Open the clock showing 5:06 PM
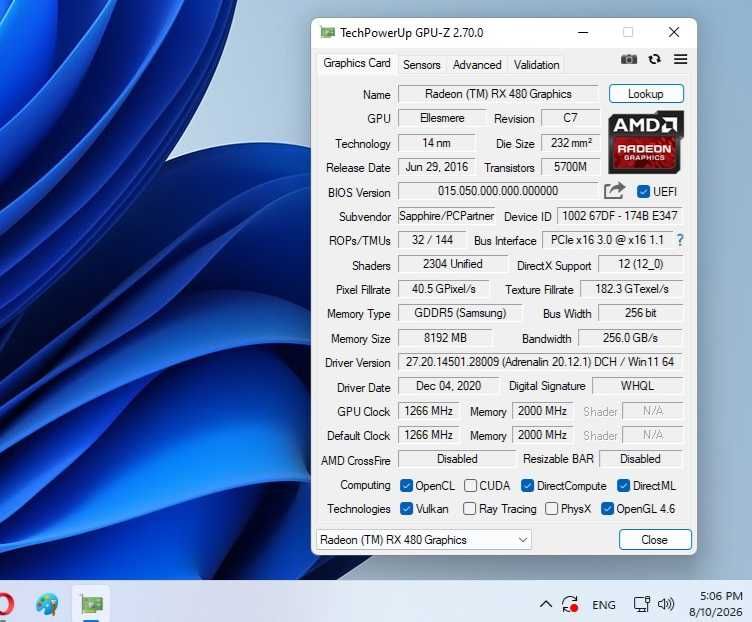 click(x=716, y=604)
